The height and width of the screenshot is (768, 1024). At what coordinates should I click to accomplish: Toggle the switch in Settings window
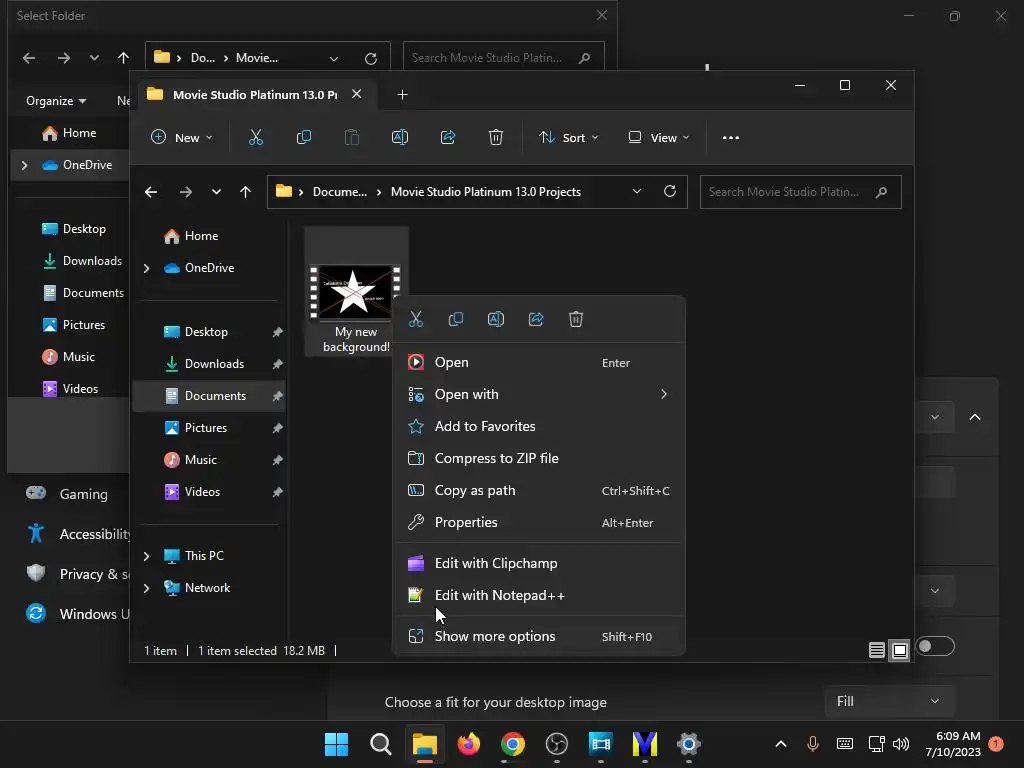point(935,647)
